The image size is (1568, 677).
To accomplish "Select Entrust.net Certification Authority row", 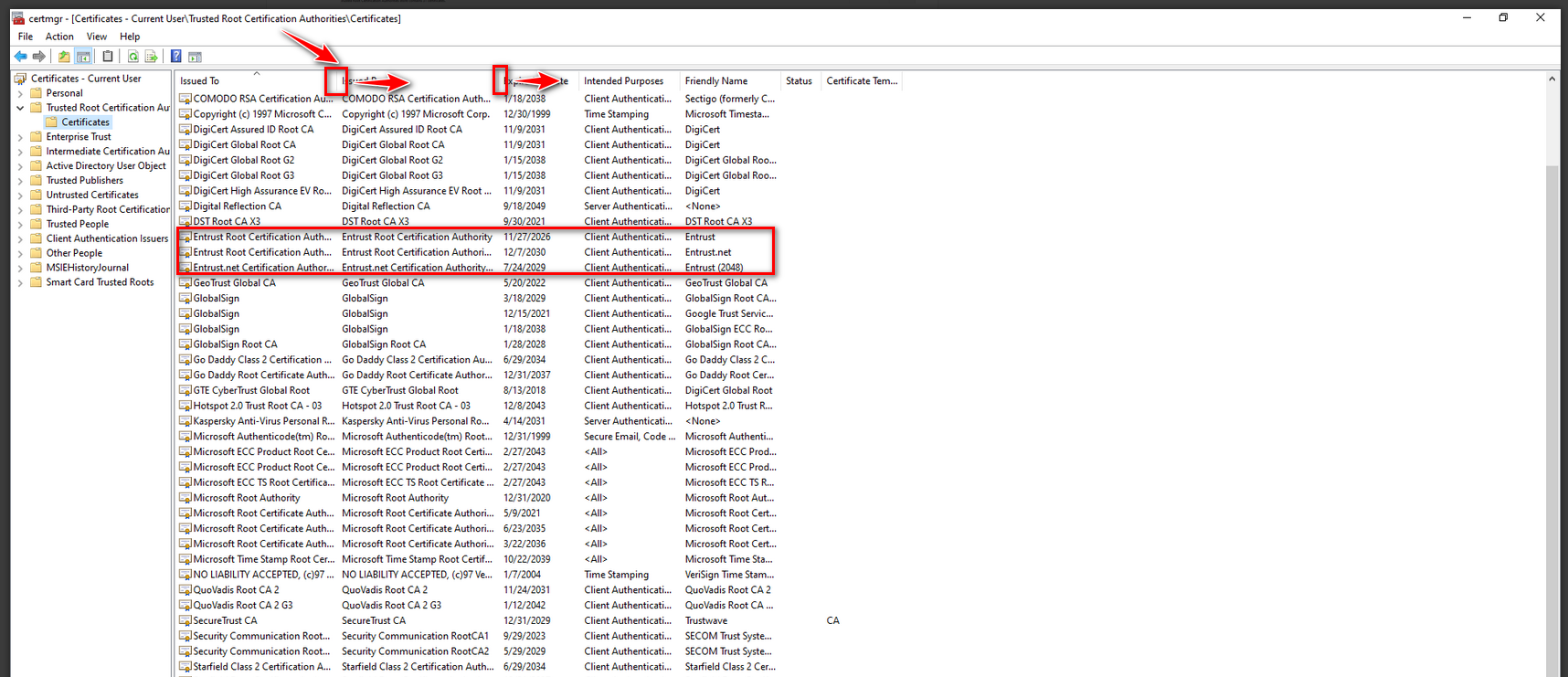I will point(477,268).
